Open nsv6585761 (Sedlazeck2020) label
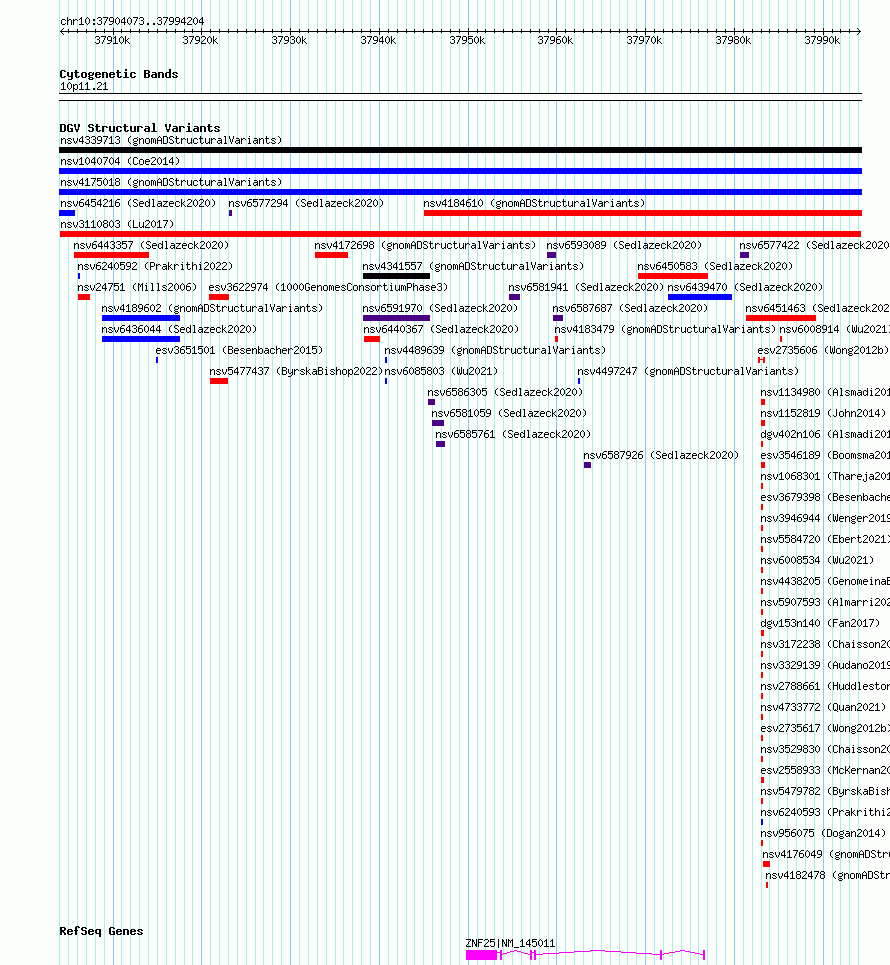 click(513, 434)
